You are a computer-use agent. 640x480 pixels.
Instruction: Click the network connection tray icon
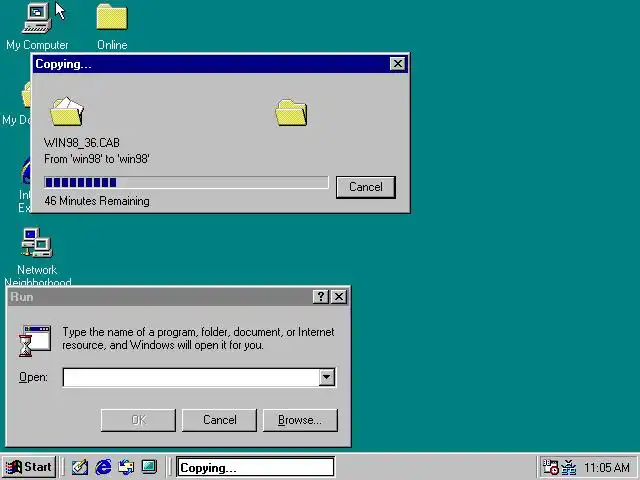[x=569, y=467]
